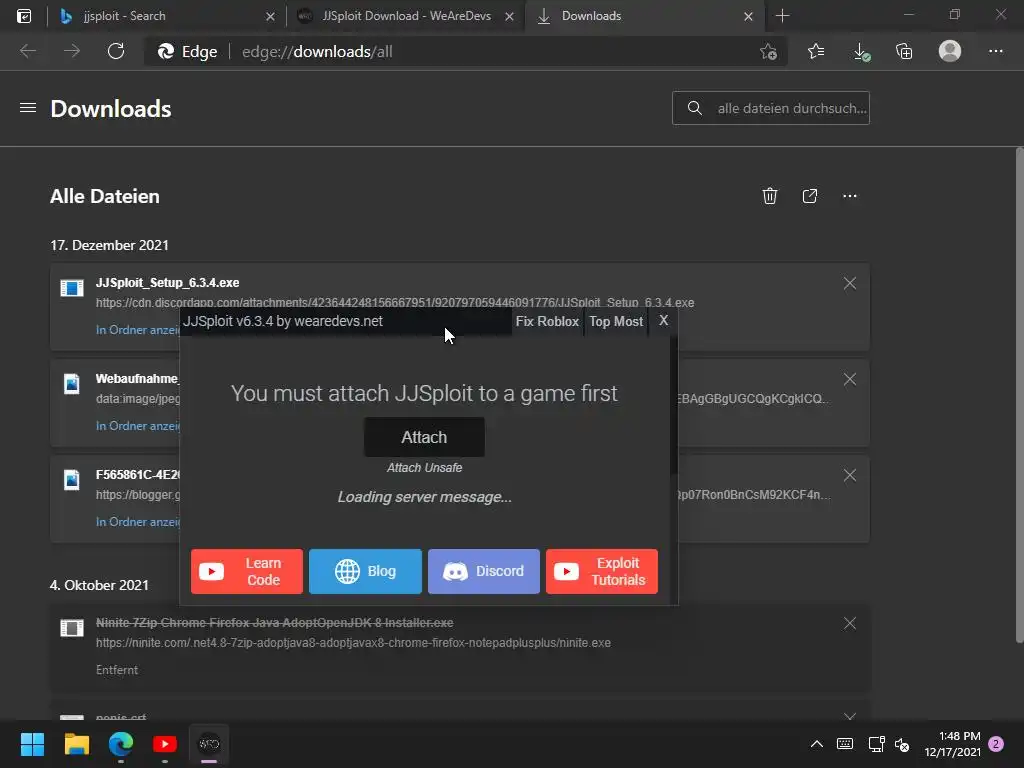The image size is (1024, 768).
Task: Show Webaufnahme file in folder link
Action: point(138,426)
